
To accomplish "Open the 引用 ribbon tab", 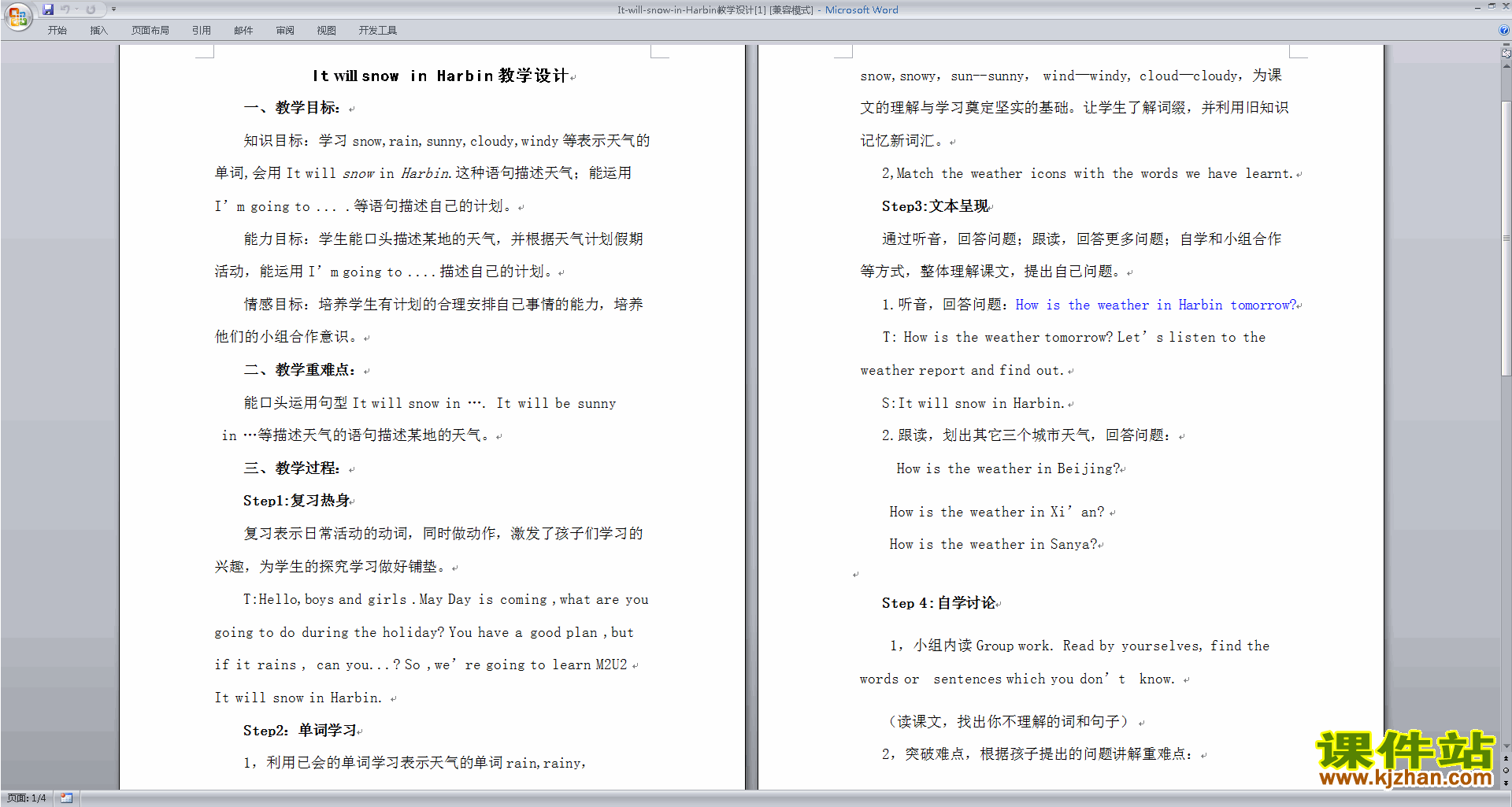I will coord(202,30).
